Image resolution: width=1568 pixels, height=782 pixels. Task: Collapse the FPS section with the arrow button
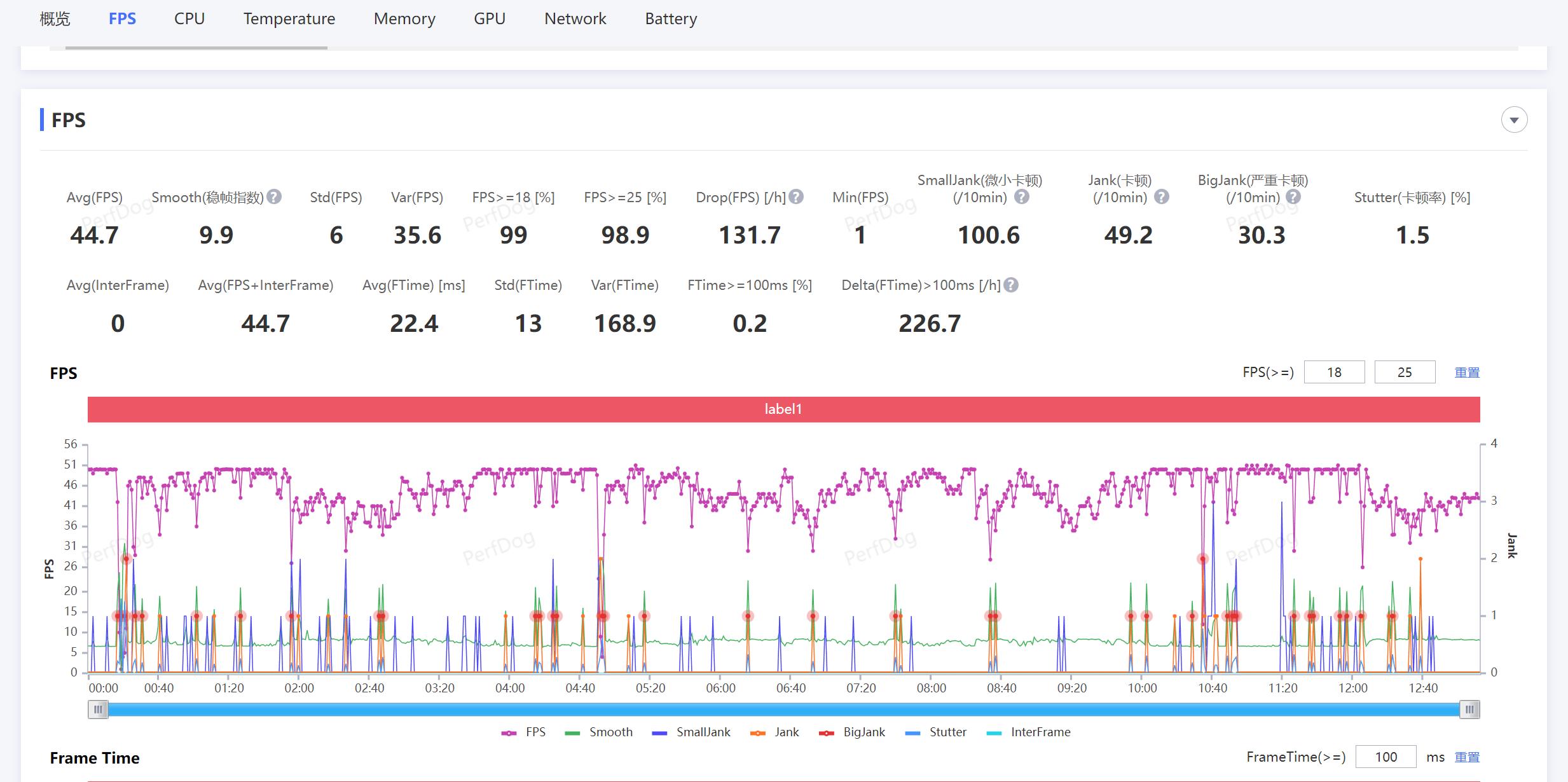pos(1514,120)
